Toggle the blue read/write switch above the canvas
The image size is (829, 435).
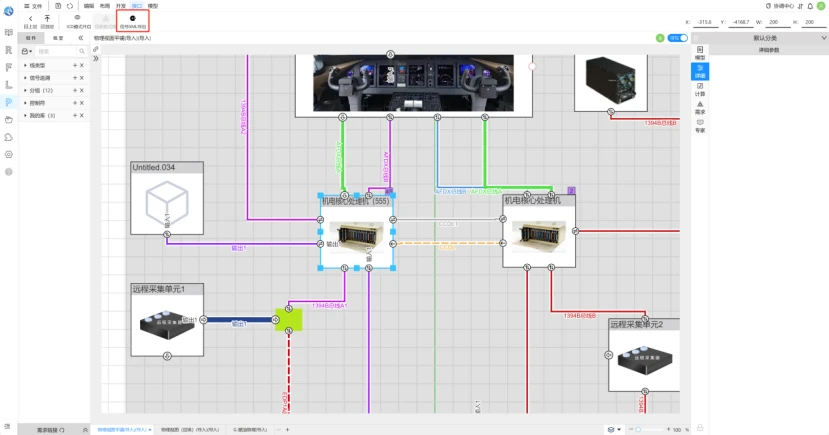[678, 38]
